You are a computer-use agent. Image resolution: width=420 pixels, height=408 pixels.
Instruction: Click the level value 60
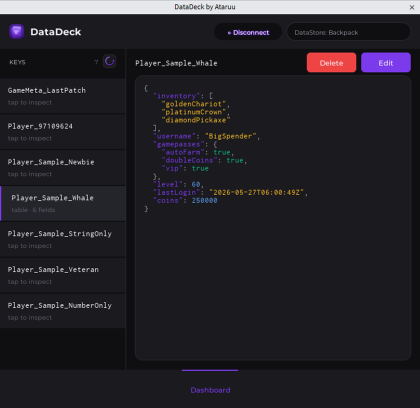(x=196, y=184)
